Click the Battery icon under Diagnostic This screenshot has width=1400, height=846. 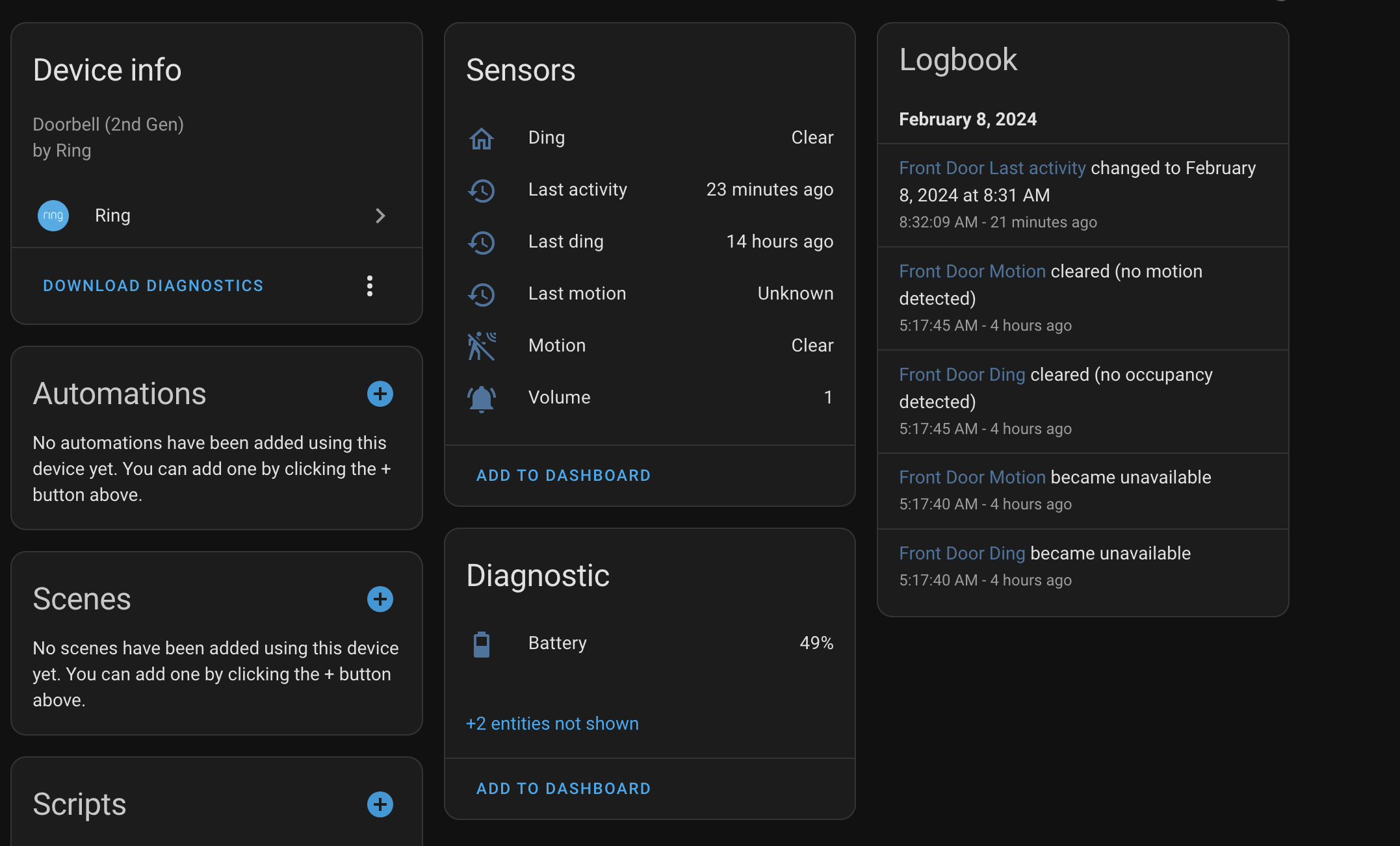(x=482, y=644)
